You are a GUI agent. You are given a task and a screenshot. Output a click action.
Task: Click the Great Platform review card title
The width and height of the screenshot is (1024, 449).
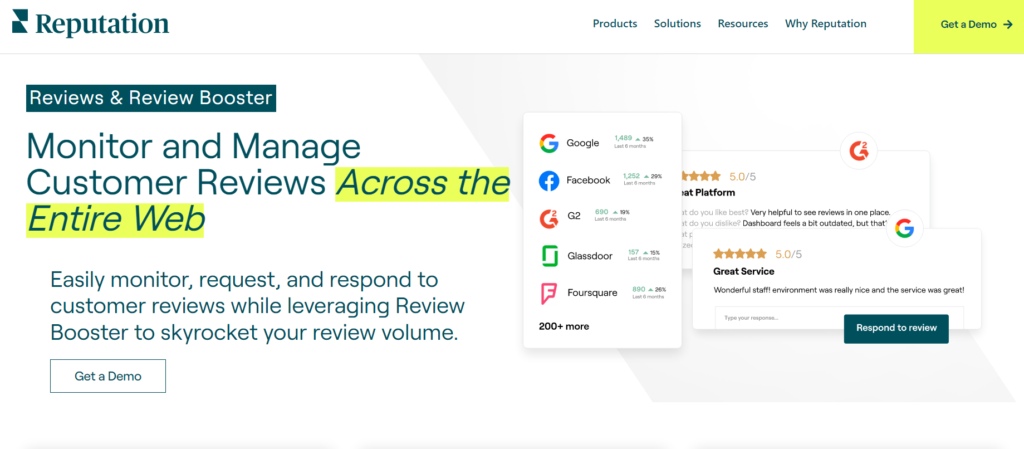tap(708, 192)
